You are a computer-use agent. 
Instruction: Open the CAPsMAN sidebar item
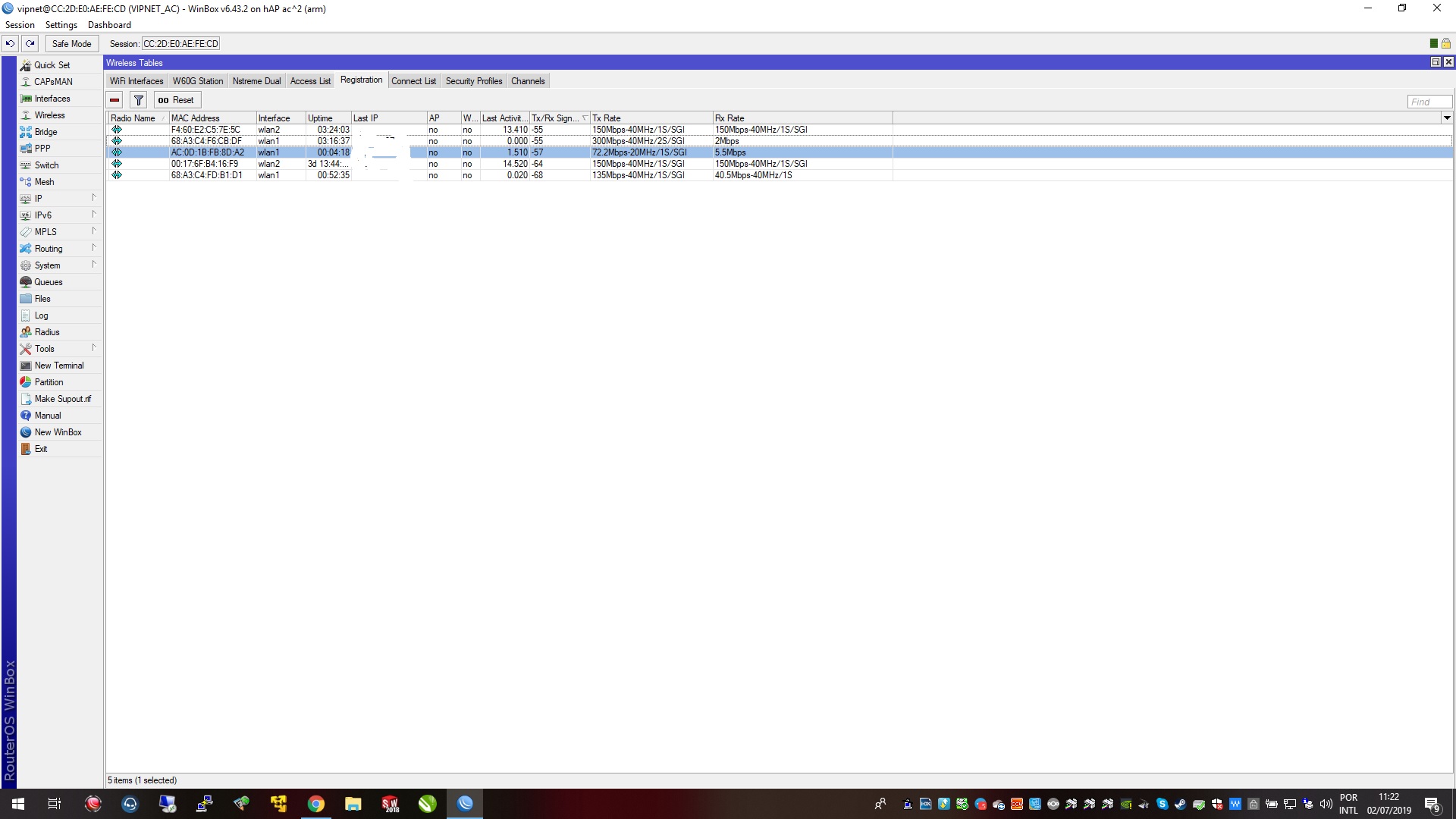coord(53,82)
